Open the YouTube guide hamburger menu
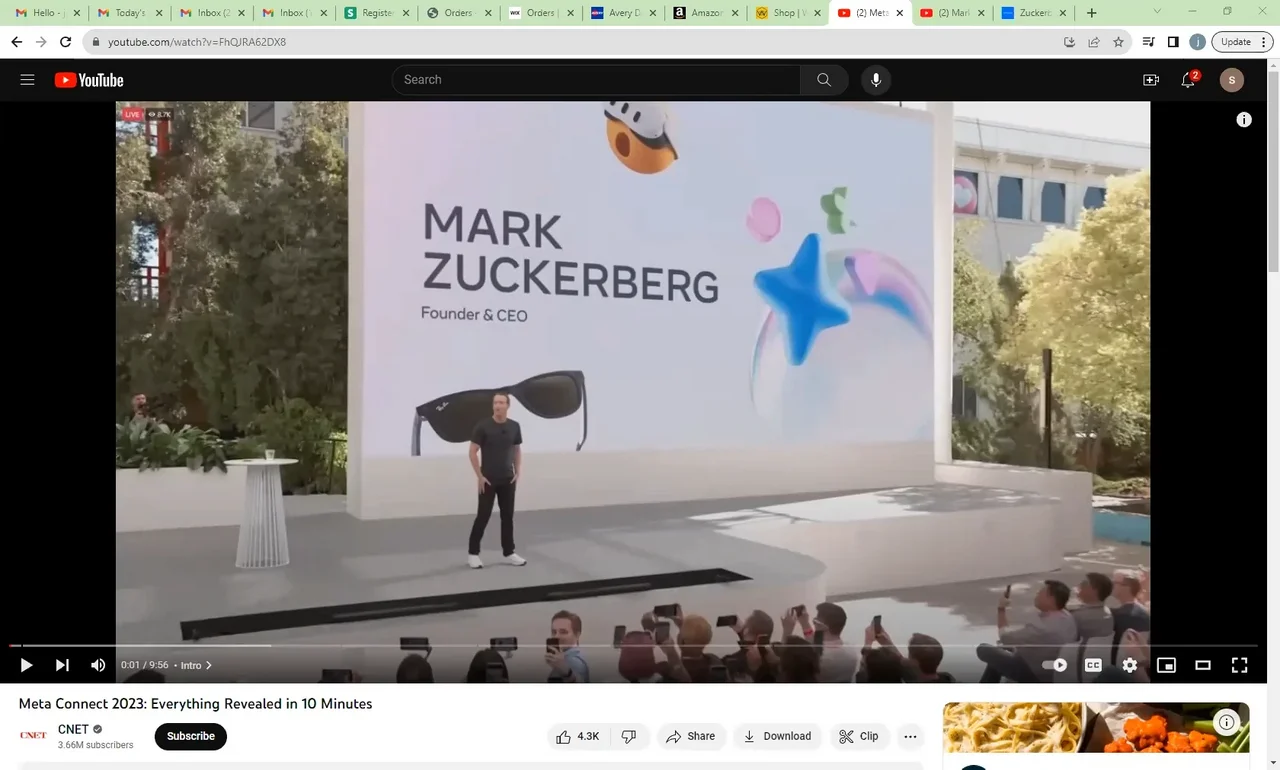Viewport: 1280px width, 770px height. pos(27,80)
